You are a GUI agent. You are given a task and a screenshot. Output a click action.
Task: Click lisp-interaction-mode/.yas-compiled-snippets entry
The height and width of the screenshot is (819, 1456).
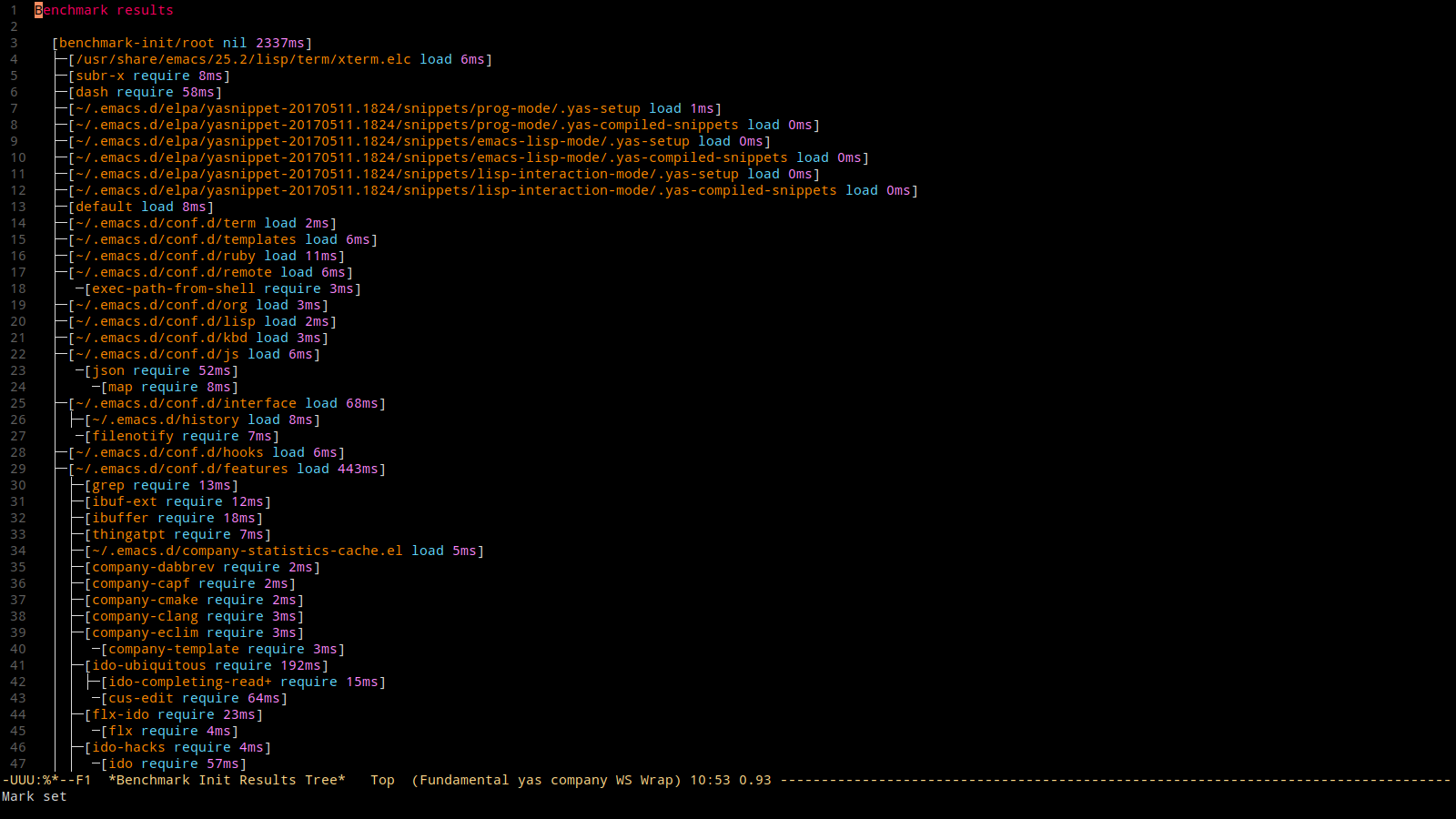[493, 190]
